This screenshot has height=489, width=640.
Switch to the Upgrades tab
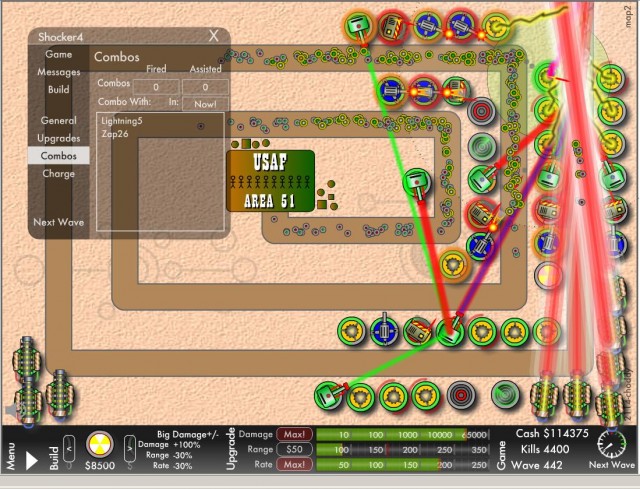[58, 138]
